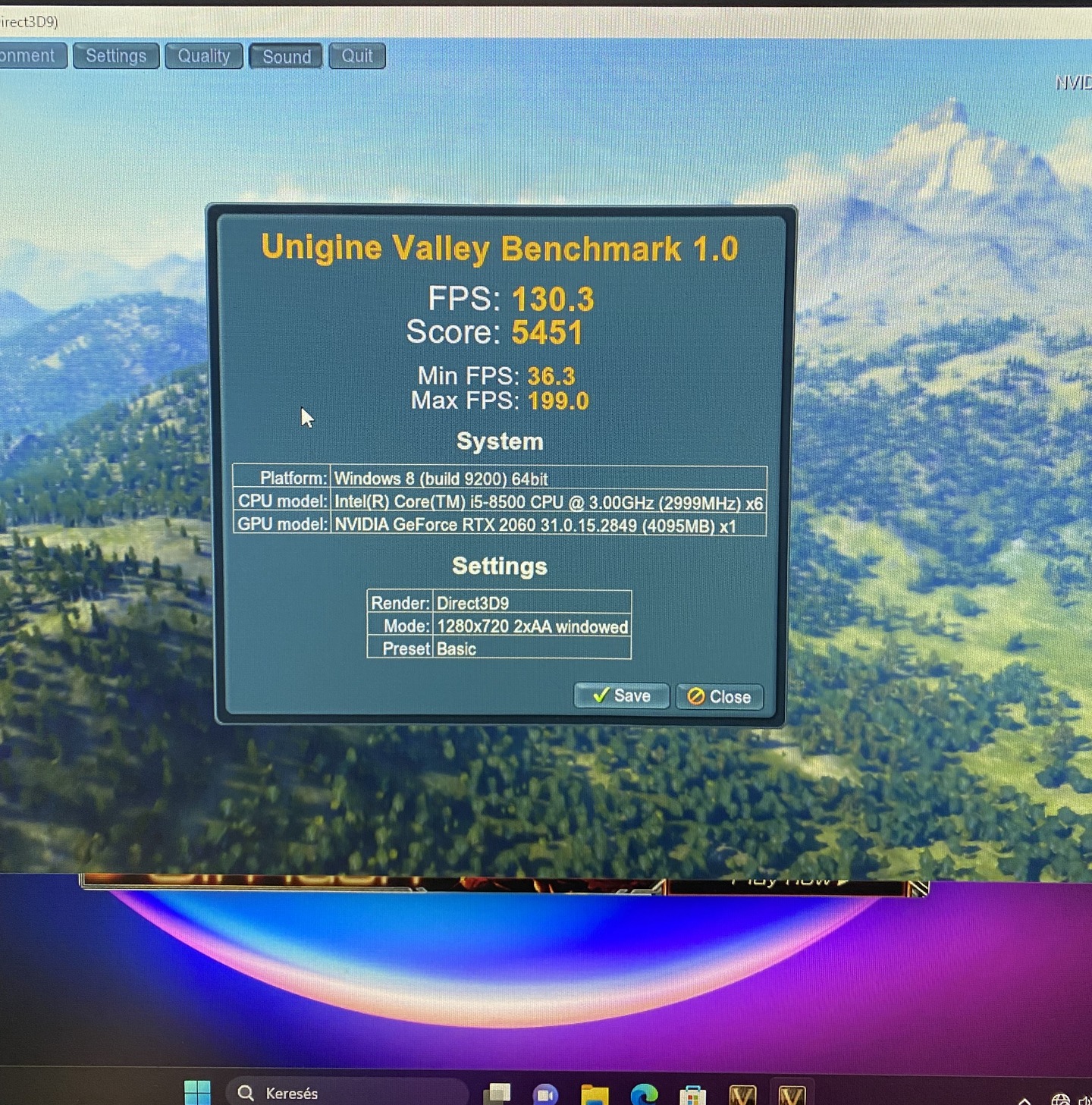The height and width of the screenshot is (1105, 1092).
Task: Click the Mode value 1280x720 2xAA windowed
Action: [x=532, y=626]
